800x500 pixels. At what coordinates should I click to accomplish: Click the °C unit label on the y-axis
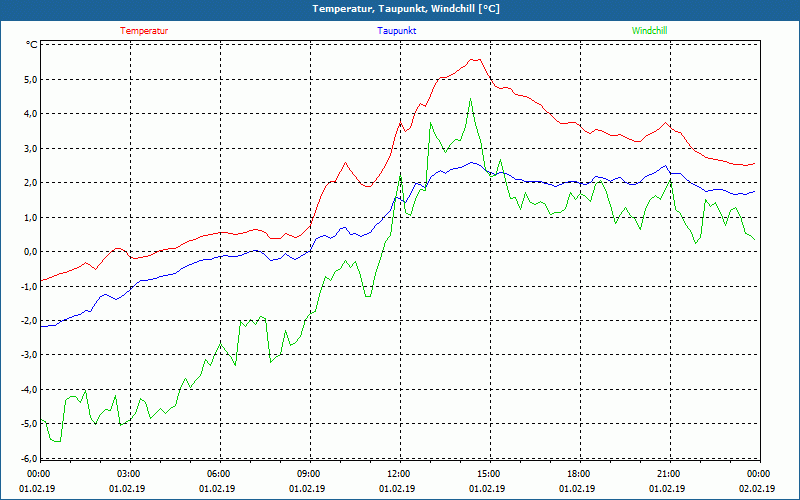click(x=31, y=45)
